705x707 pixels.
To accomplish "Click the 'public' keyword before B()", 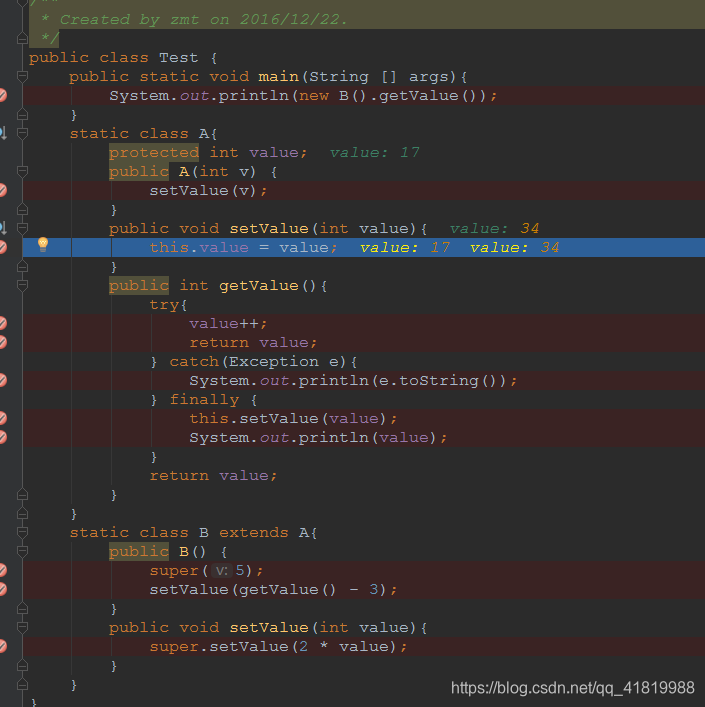I will pos(139,551).
